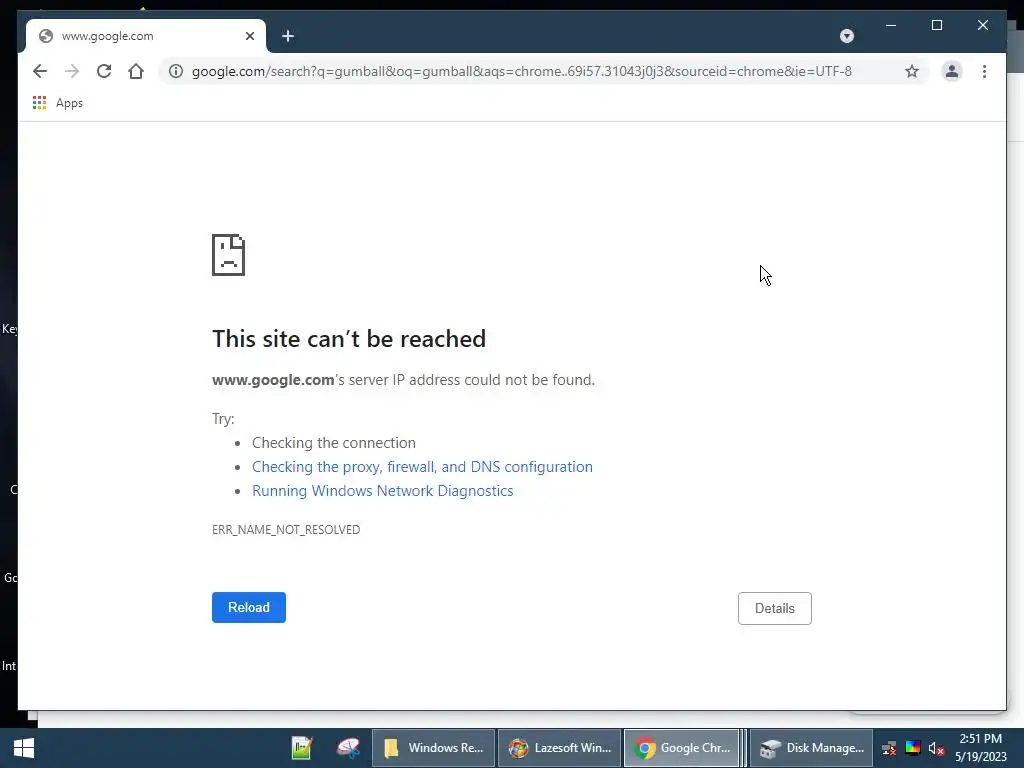The image size is (1024, 768).
Task: Expand the tab search dropdown arrow
Action: click(x=847, y=36)
